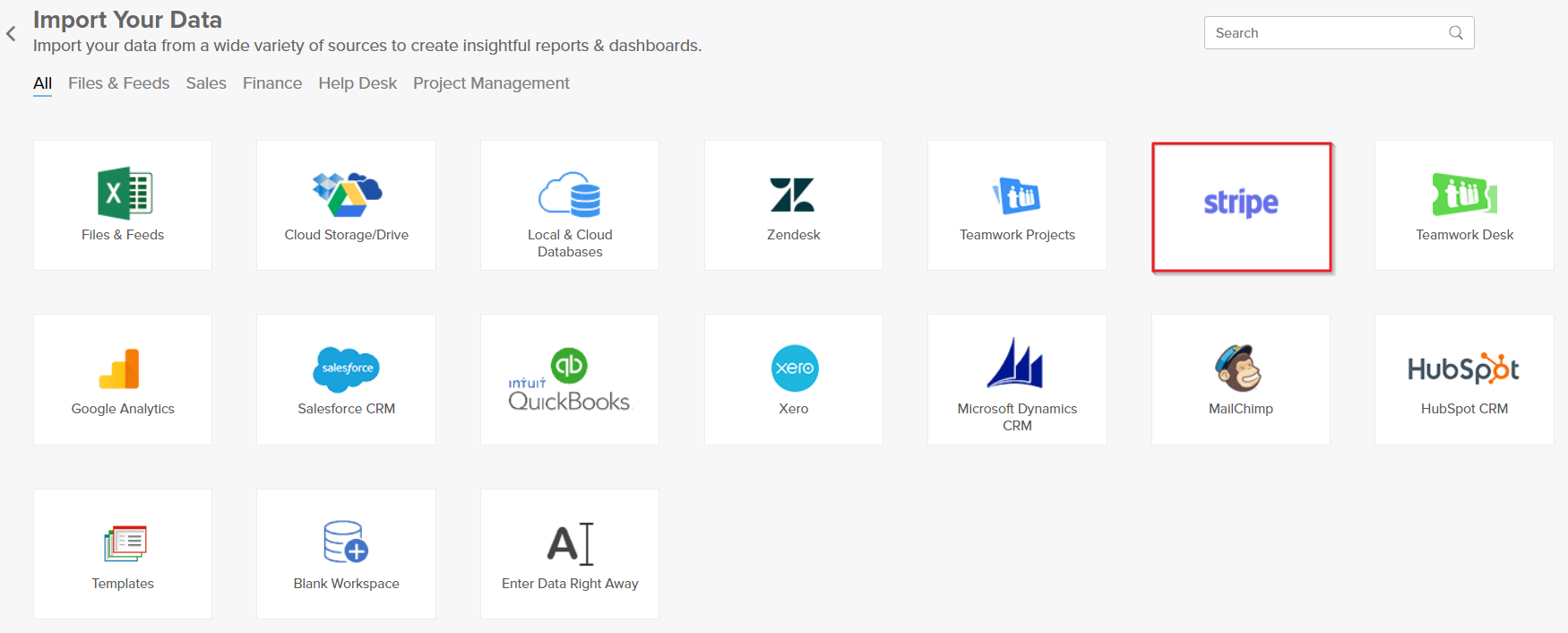Click the Files & Feeds tile label
Viewport: 1568px width, 633px height.
point(123,235)
